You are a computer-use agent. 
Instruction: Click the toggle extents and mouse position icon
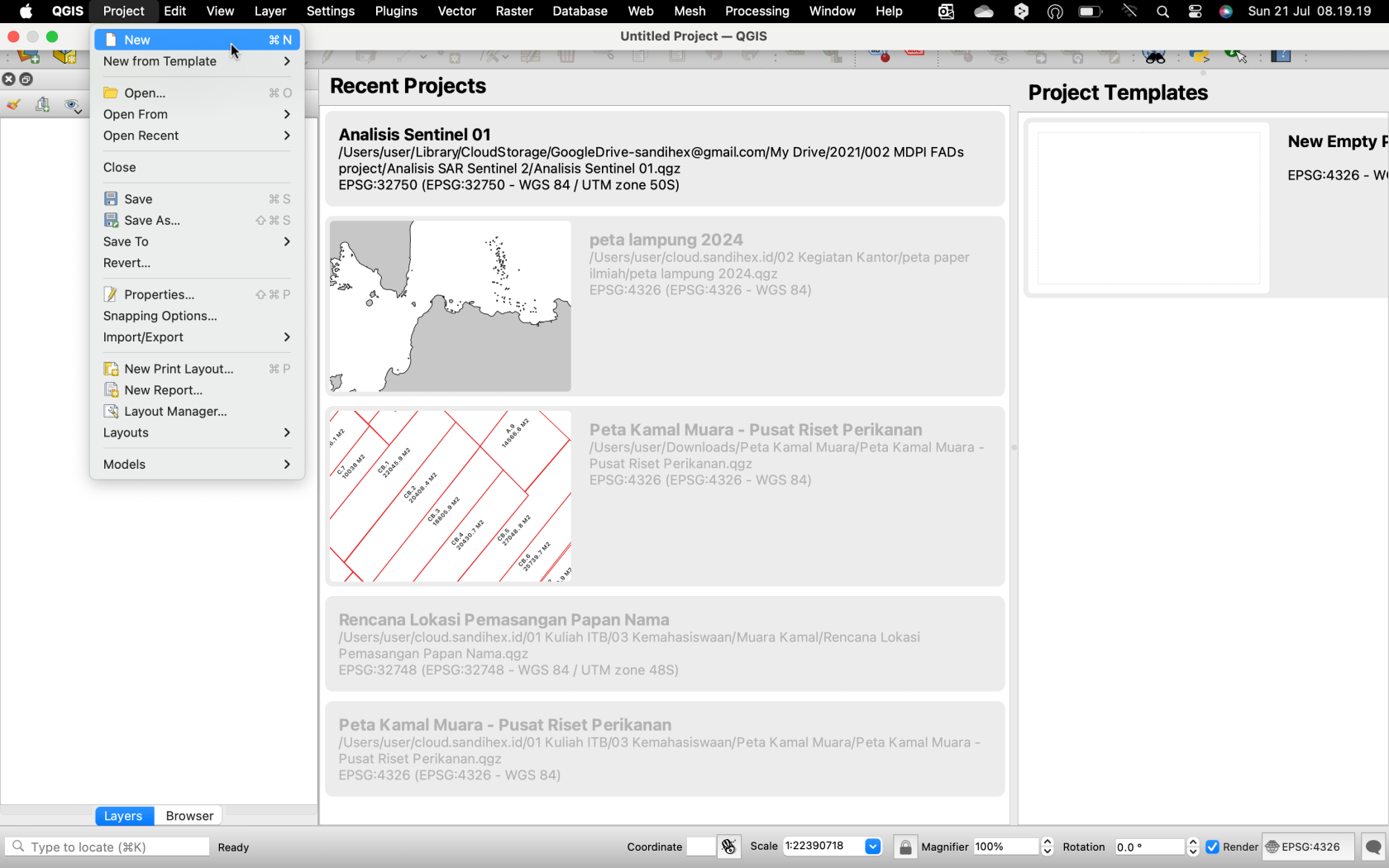tap(728, 847)
